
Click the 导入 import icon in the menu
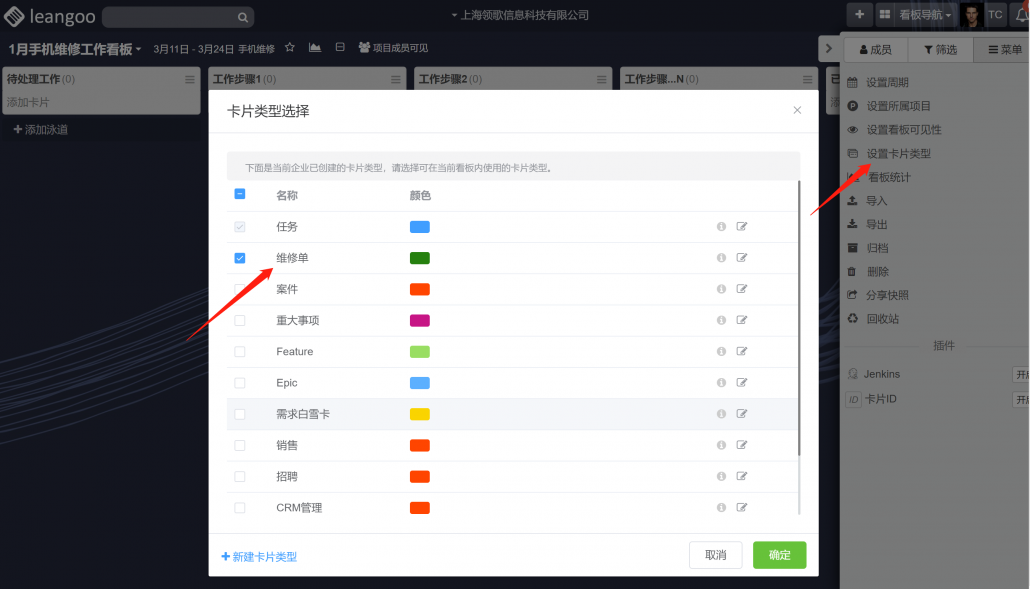tap(851, 200)
